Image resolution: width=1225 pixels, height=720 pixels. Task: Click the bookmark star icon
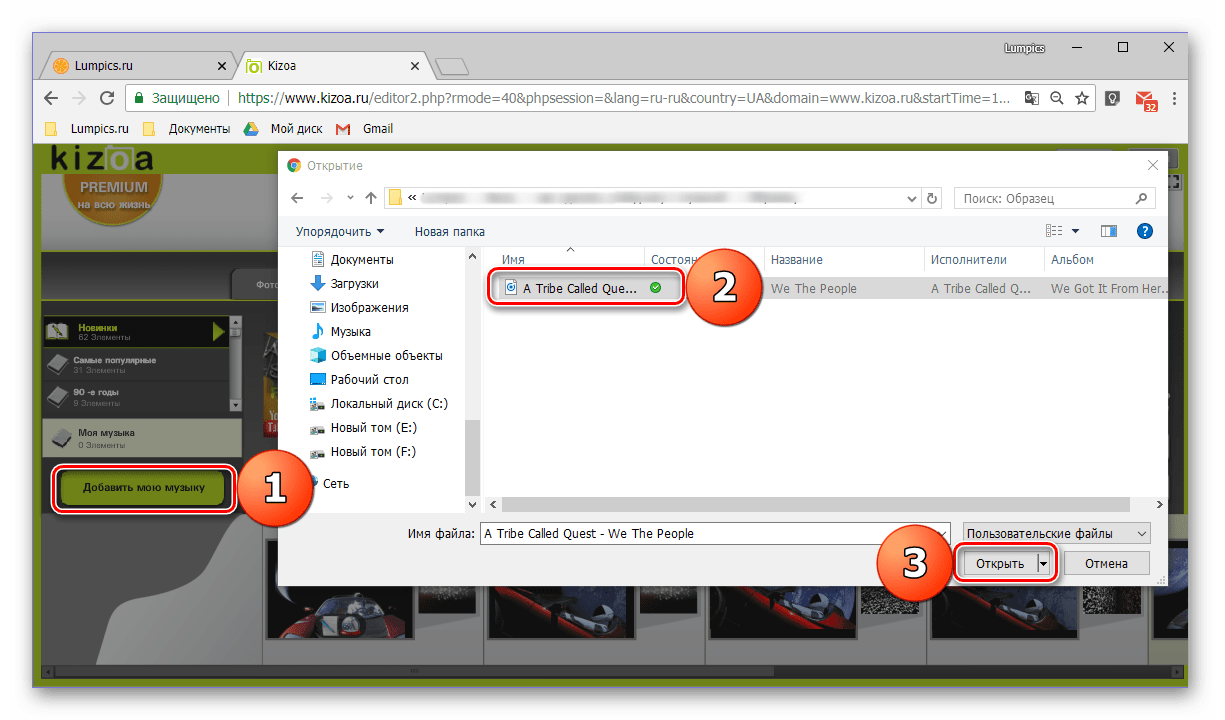[1081, 98]
